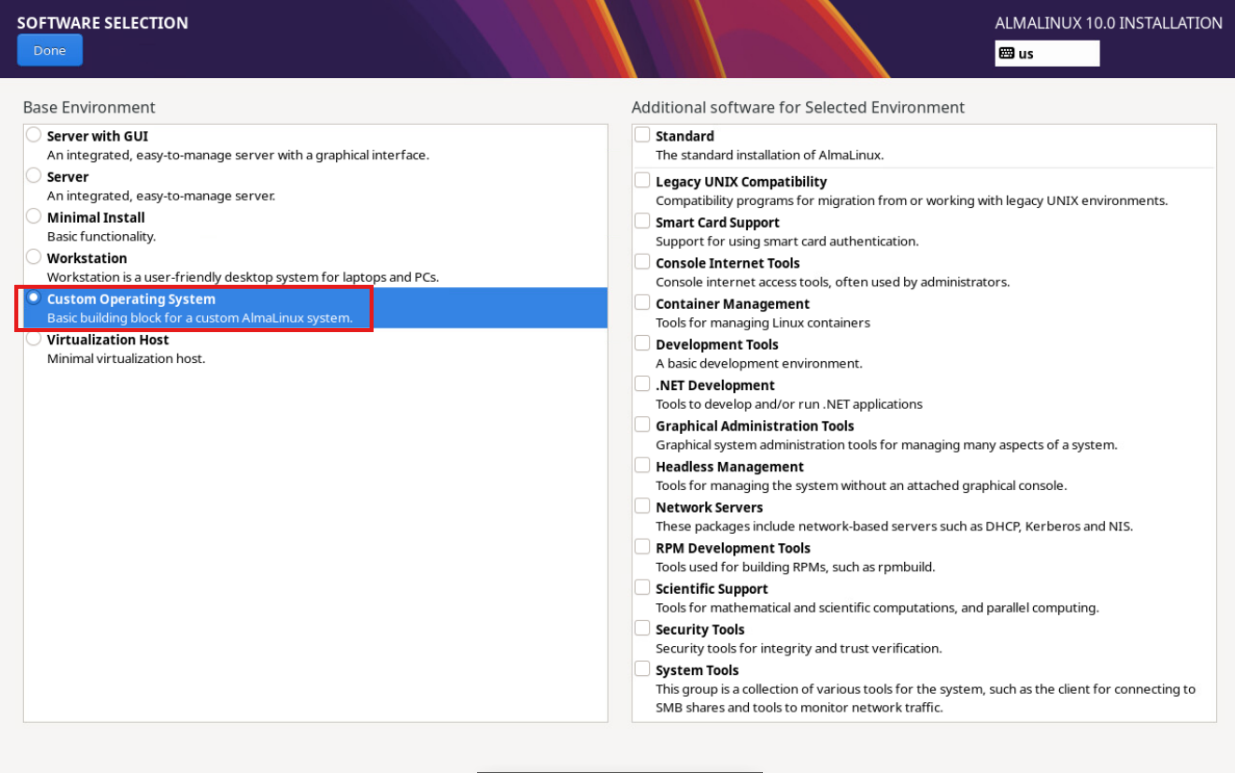1235x773 pixels.
Task: Tick the Smart Card Support checkbox
Action: click(x=642, y=222)
